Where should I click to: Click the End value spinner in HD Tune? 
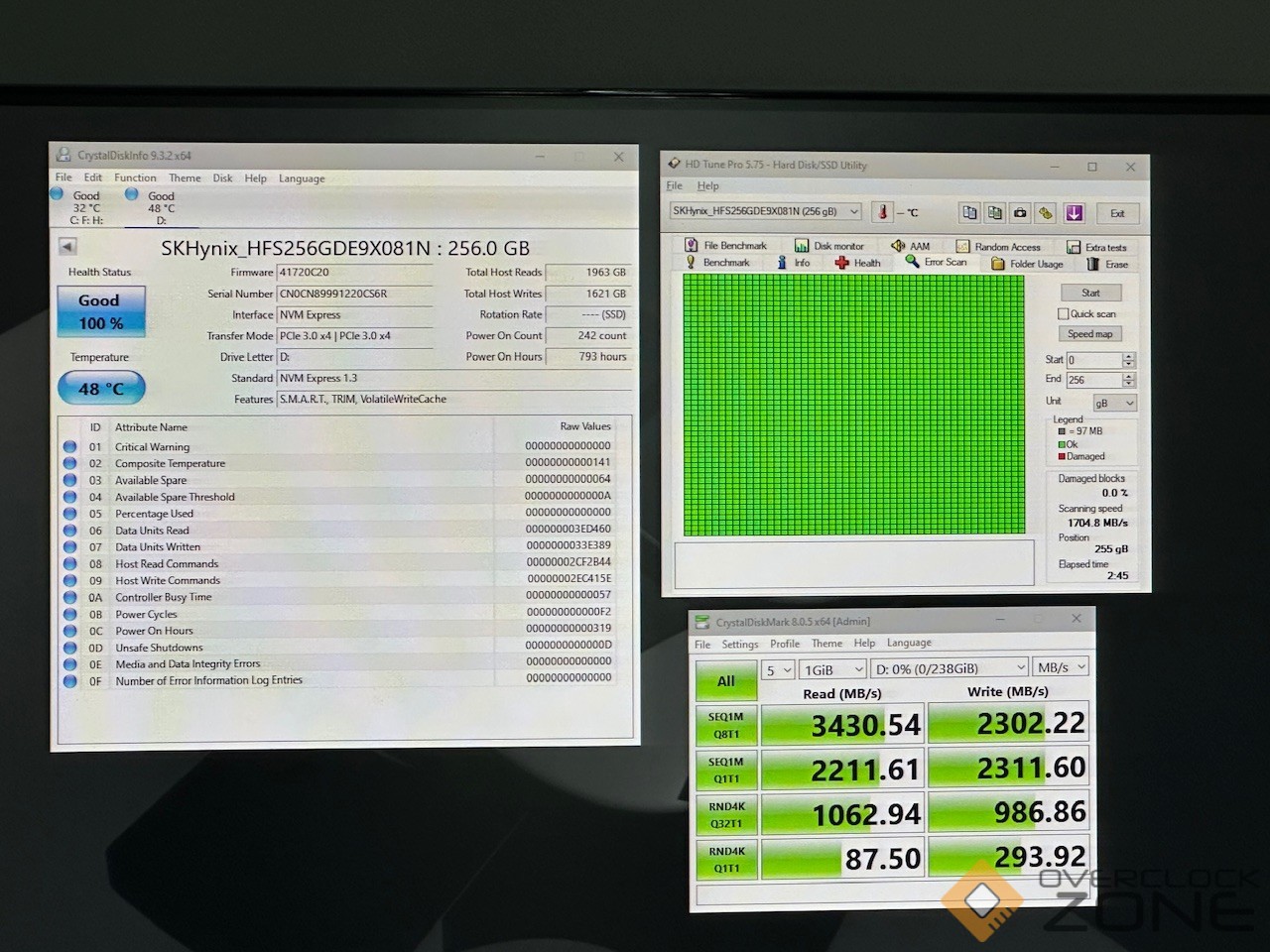[x=1128, y=380]
